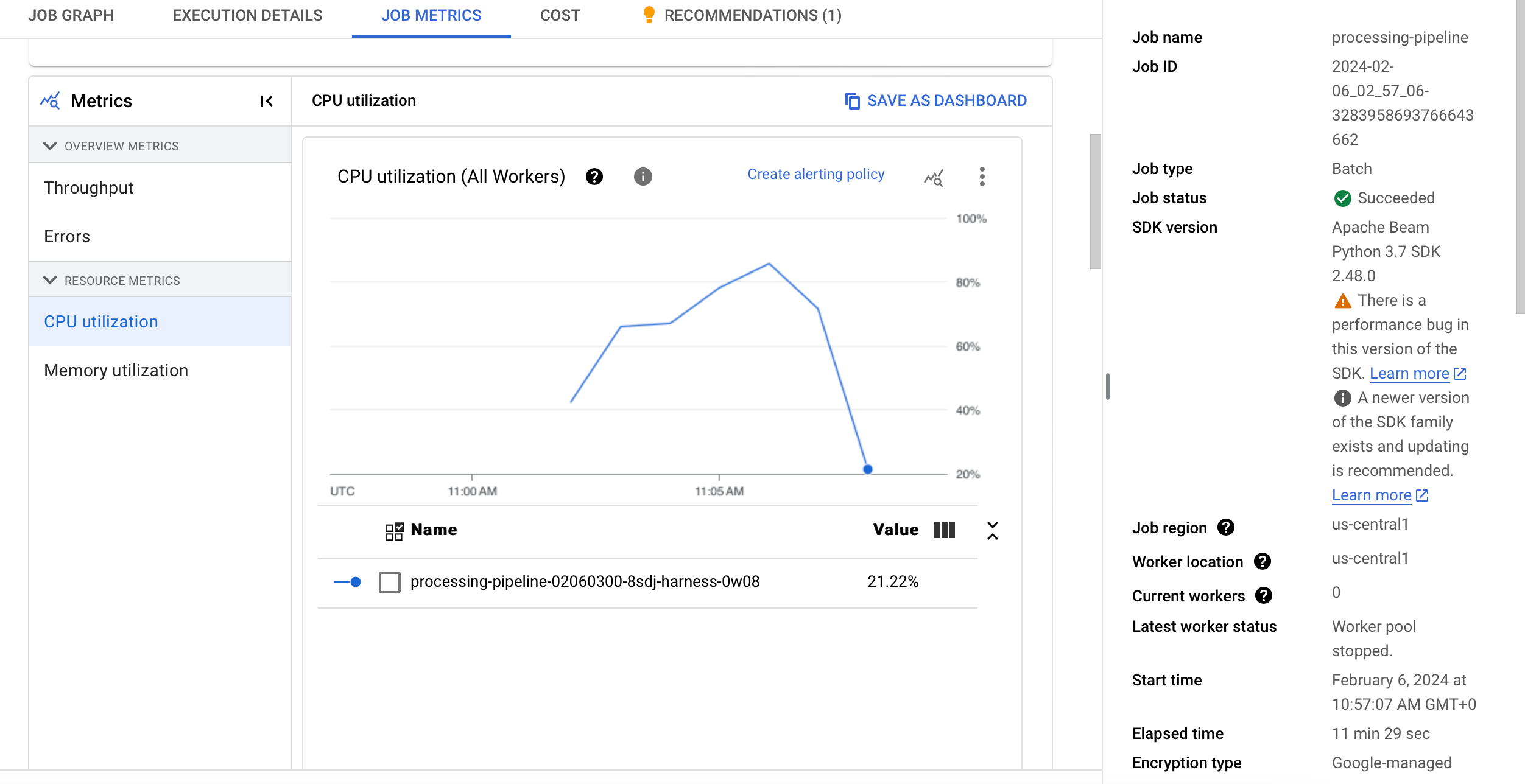Select CPU utilization metric
The image size is (1525, 784).
coord(160,321)
